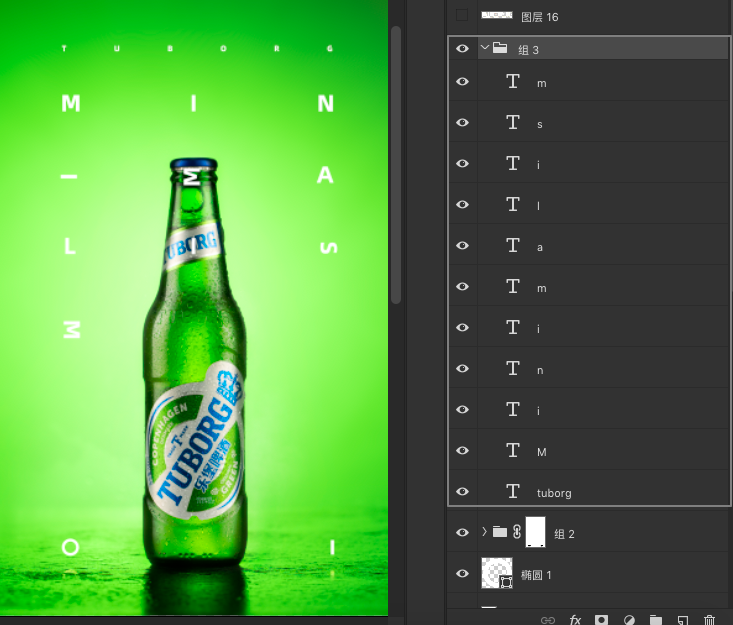
Task: Click the canvas vertical scrollbar
Action: tap(396, 165)
